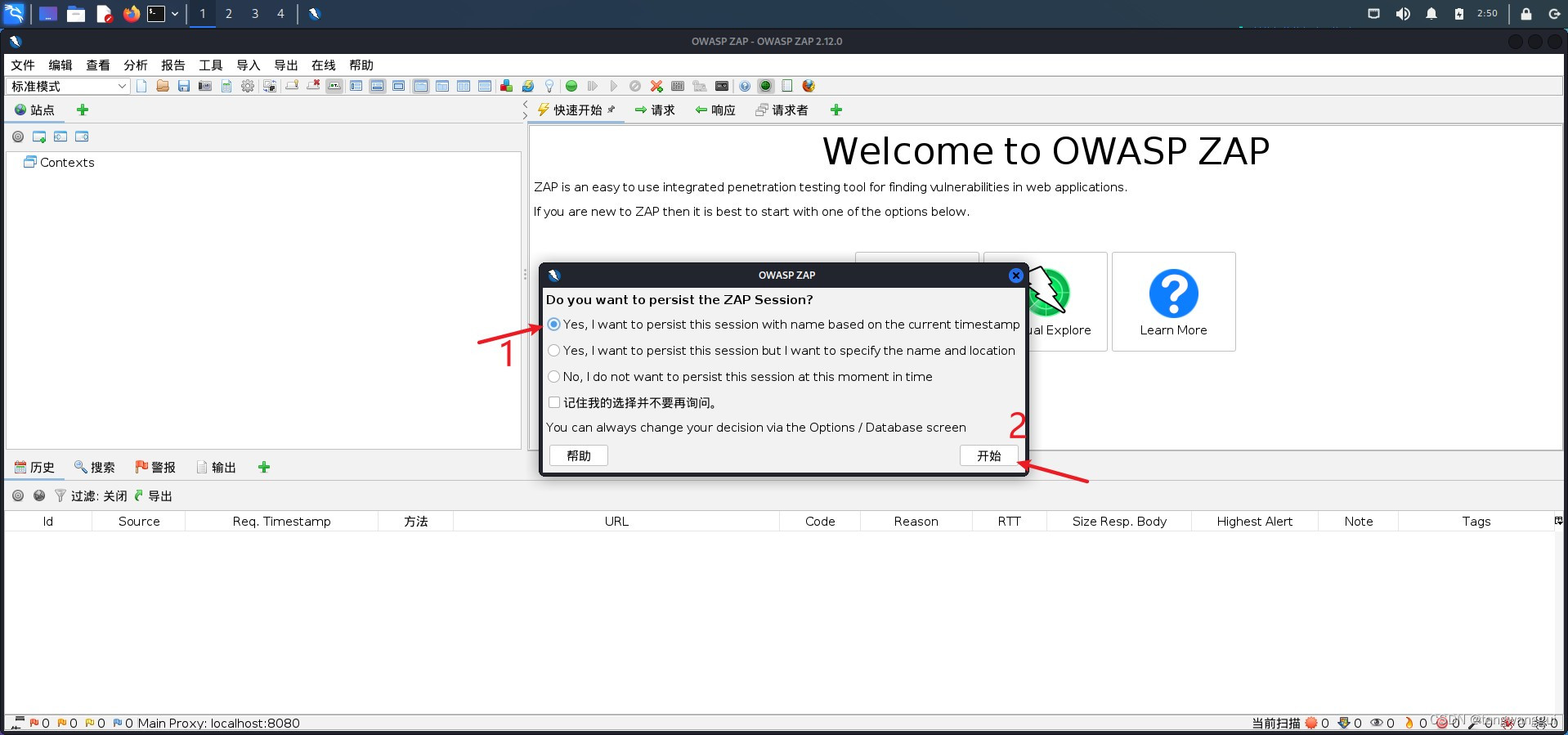Sort by the Highest Alert column header
The height and width of the screenshot is (735, 1568).
click(x=1255, y=522)
